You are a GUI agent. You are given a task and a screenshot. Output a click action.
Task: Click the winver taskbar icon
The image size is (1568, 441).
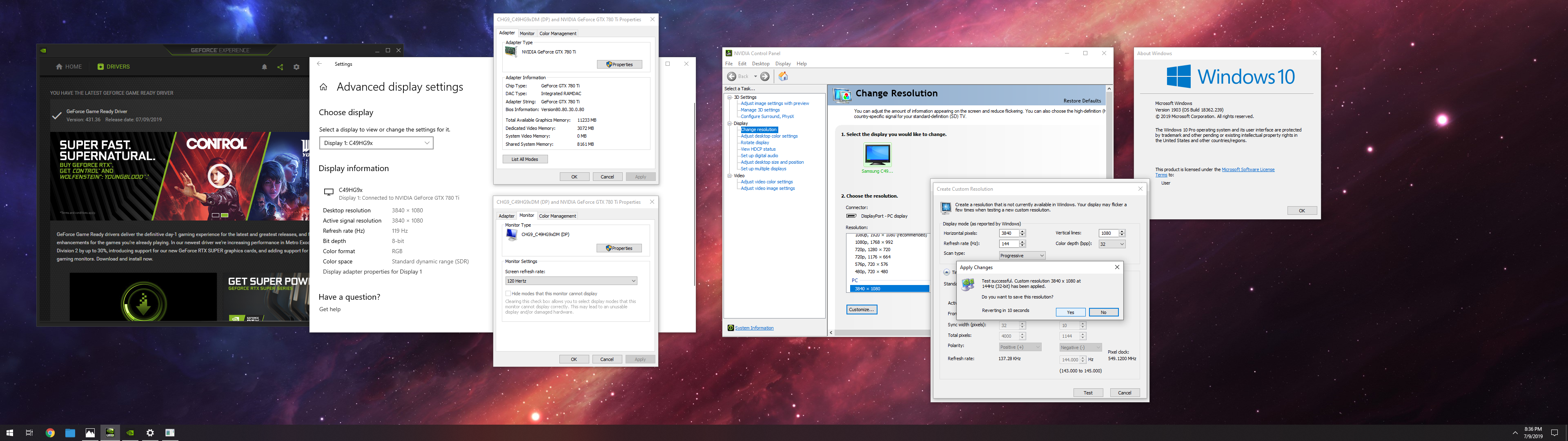[x=170, y=433]
